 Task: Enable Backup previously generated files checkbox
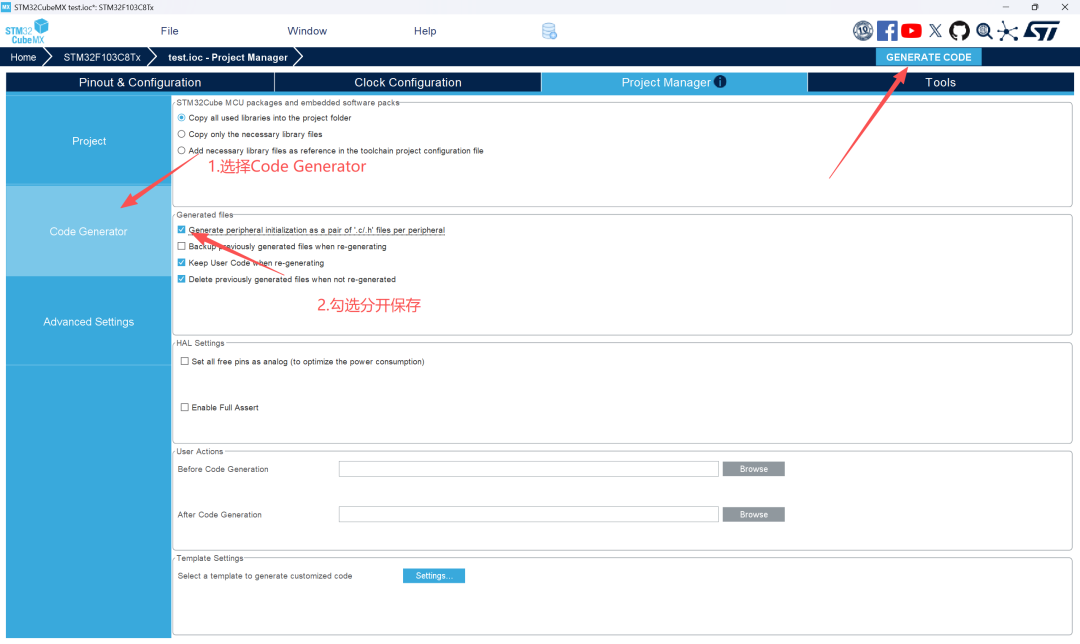182,246
